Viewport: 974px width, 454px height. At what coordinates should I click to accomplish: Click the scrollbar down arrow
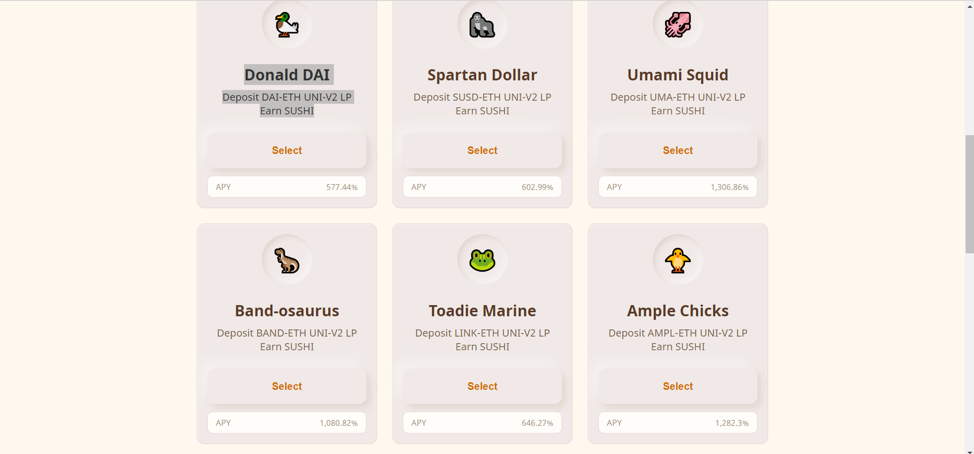(968, 448)
